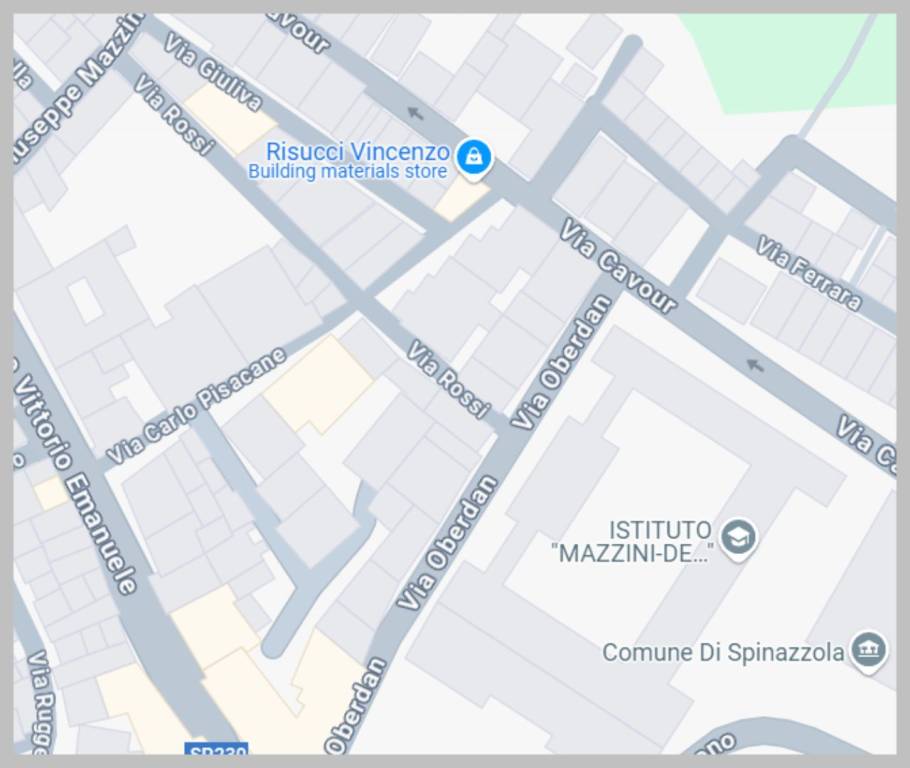Select the Via Carlo Pisacane street label
The width and height of the screenshot is (910, 768).
[x=196, y=406]
